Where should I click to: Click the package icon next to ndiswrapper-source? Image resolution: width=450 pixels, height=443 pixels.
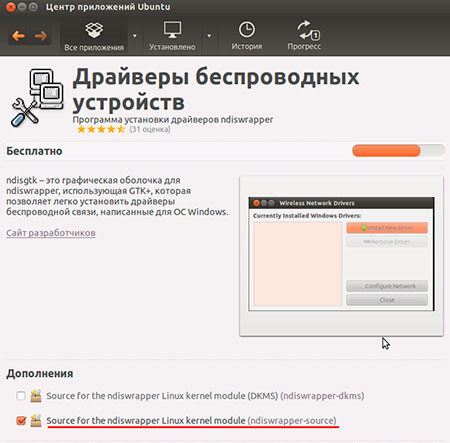tap(36, 420)
